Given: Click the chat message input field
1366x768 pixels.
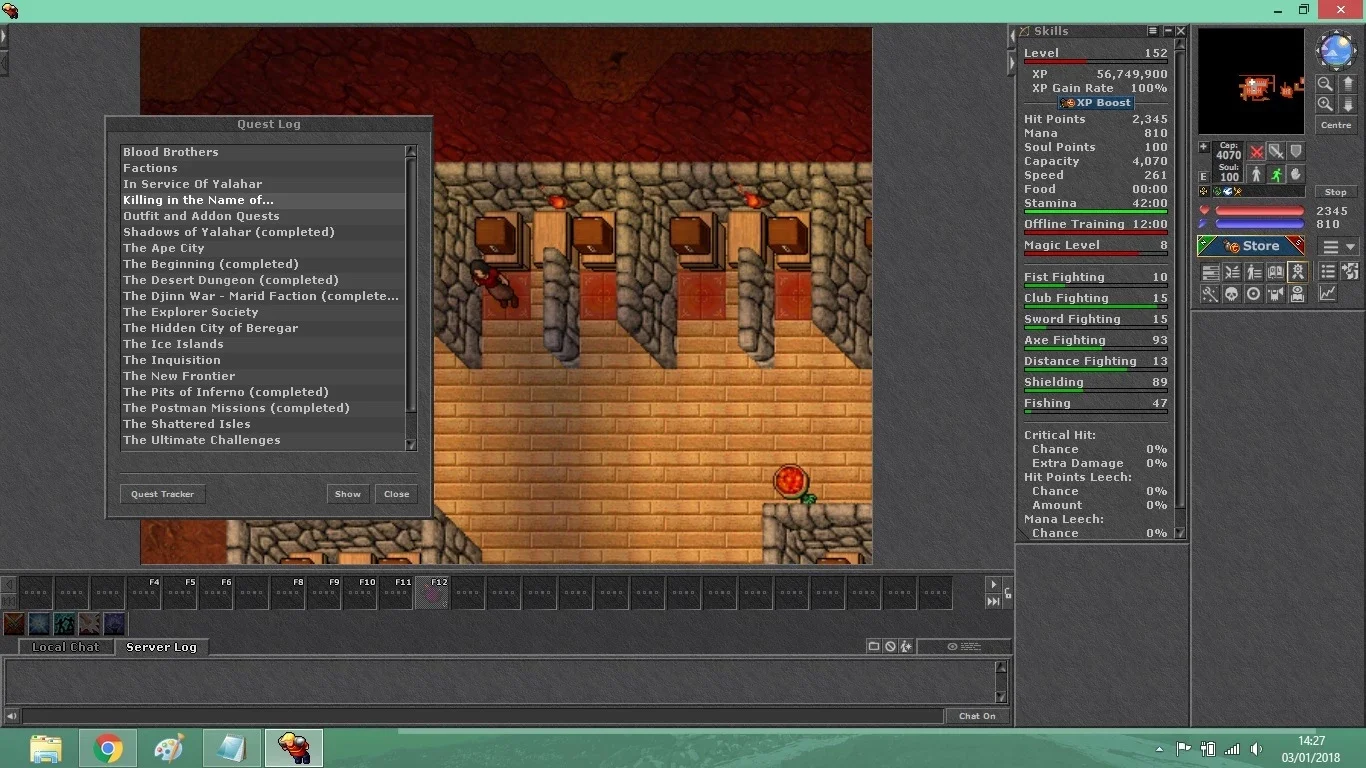Looking at the screenshot, I should click(x=483, y=716).
